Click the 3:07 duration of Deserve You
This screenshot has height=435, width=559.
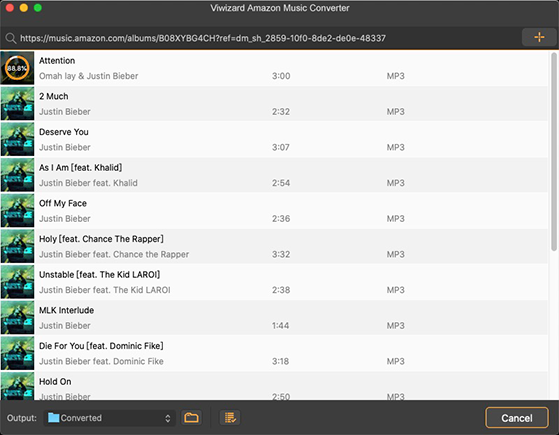(281, 147)
